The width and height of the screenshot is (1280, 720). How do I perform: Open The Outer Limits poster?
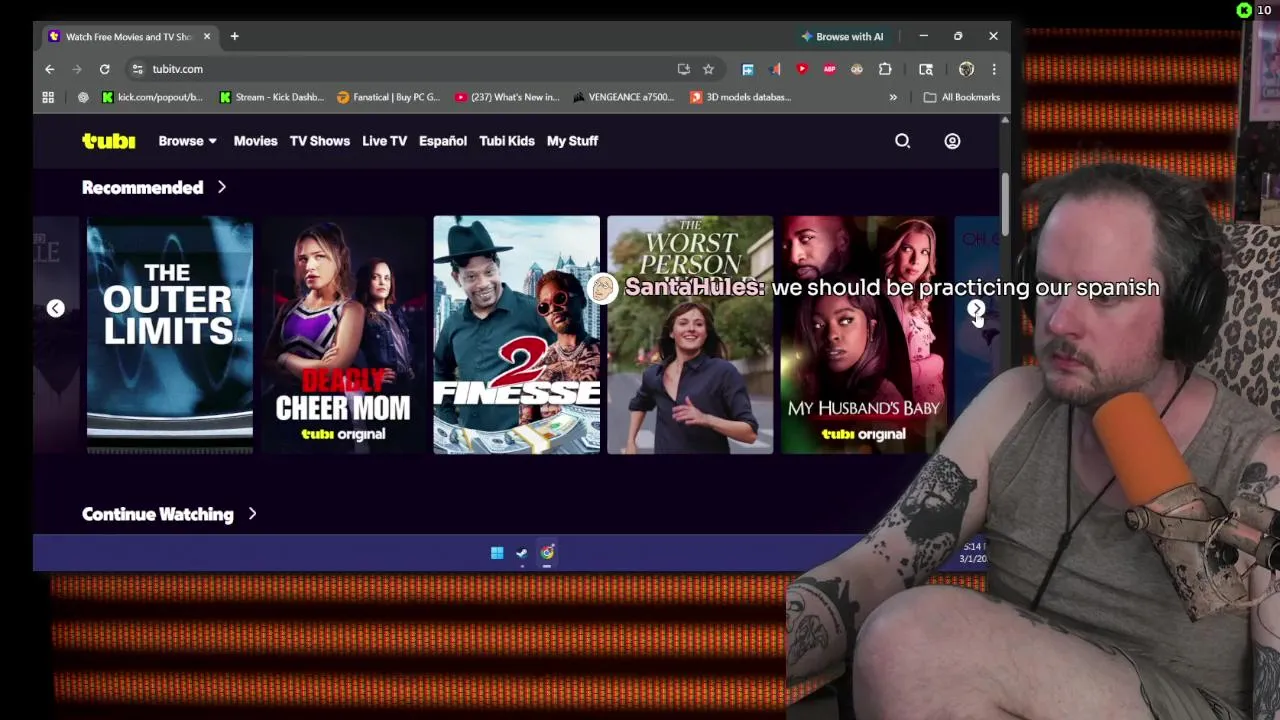pyautogui.click(x=170, y=335)
